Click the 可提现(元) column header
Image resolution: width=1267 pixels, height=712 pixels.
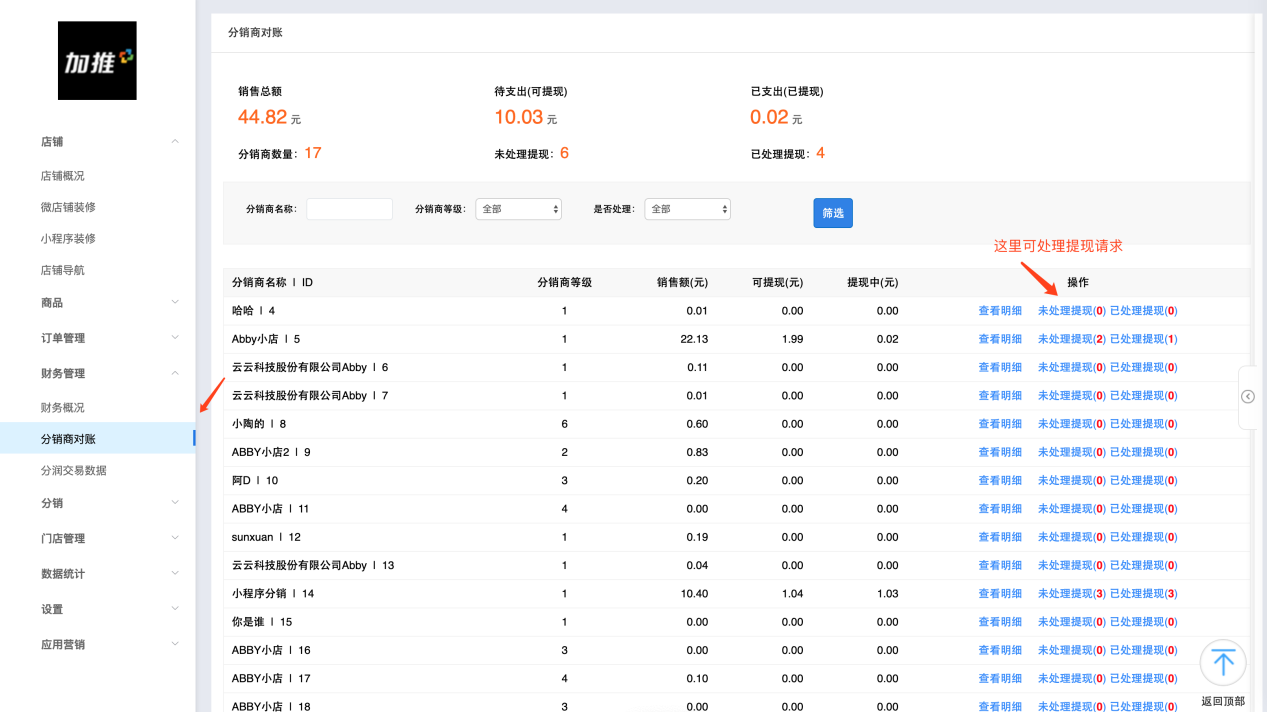pyautogui.click(x=777, y=283)
